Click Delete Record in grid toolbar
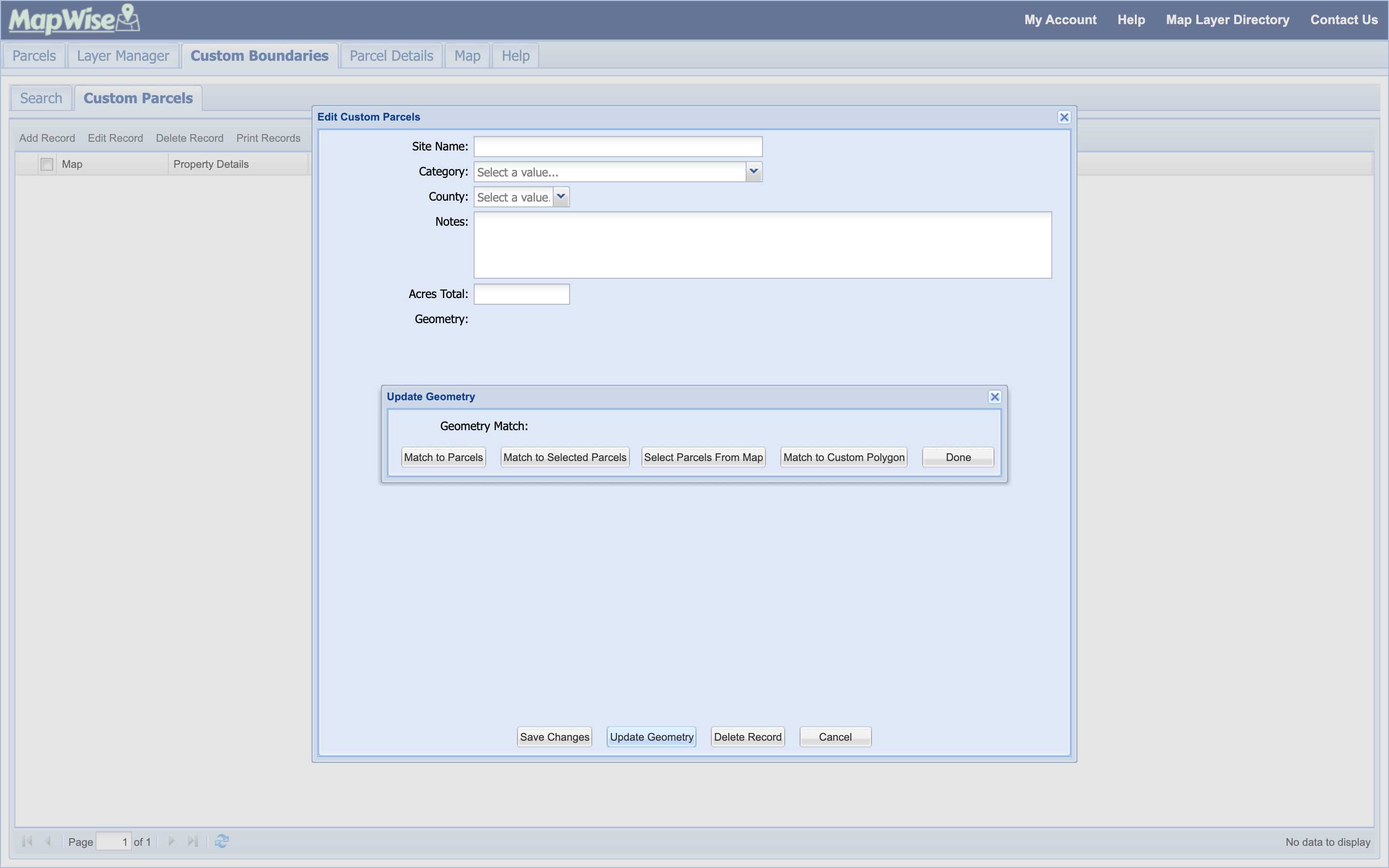1389x868 pixels. click(190, 138)
